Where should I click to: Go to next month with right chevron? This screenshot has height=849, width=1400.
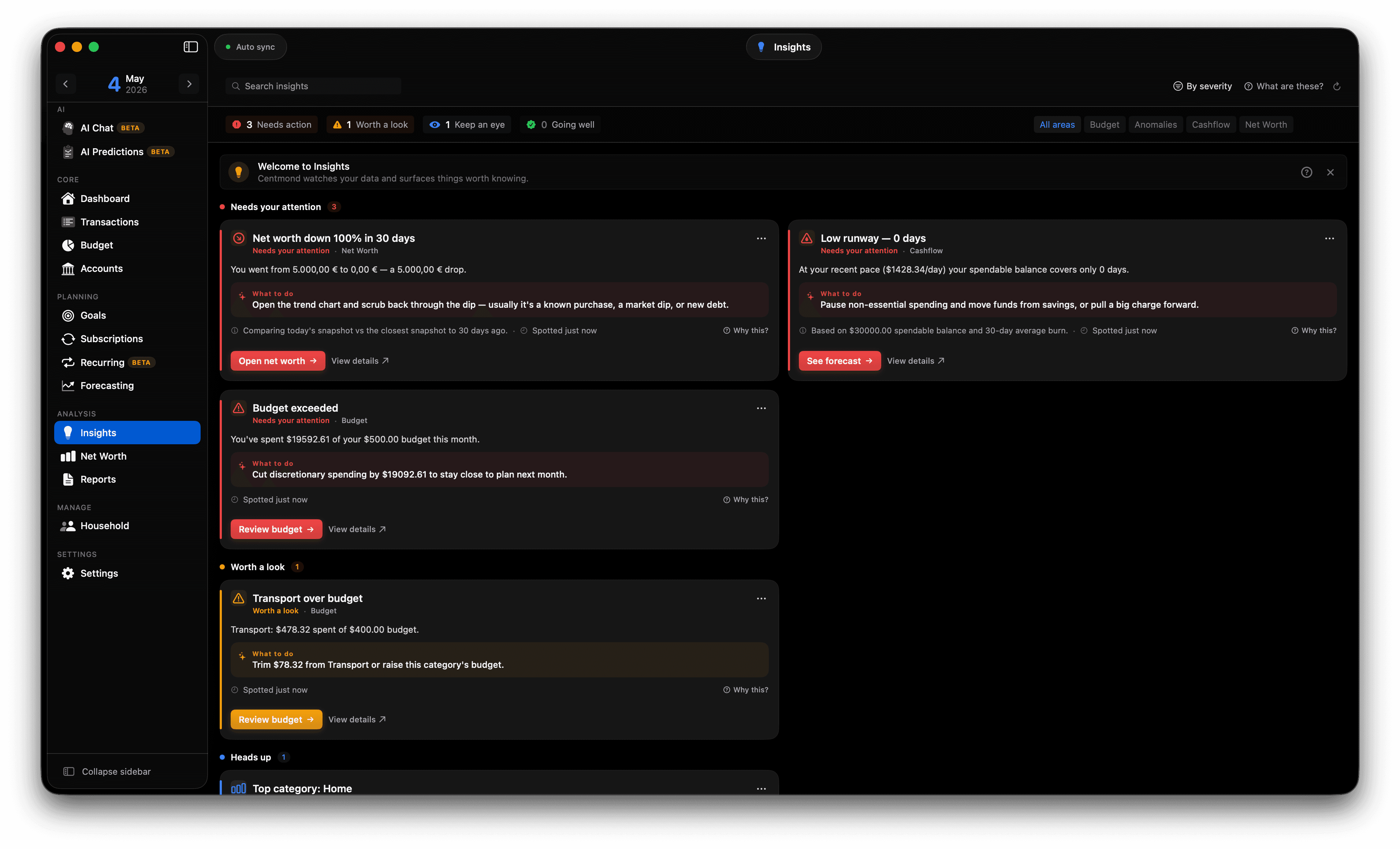click(189, 84)
